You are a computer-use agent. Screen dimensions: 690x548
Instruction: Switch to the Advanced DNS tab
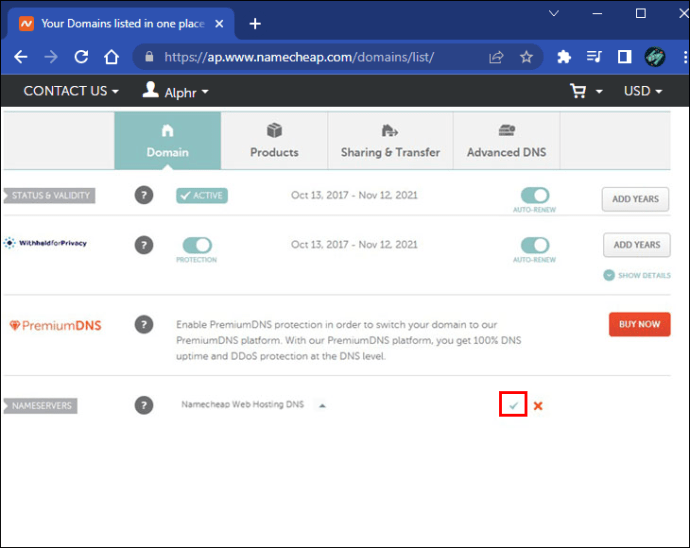tap(506, 140)
